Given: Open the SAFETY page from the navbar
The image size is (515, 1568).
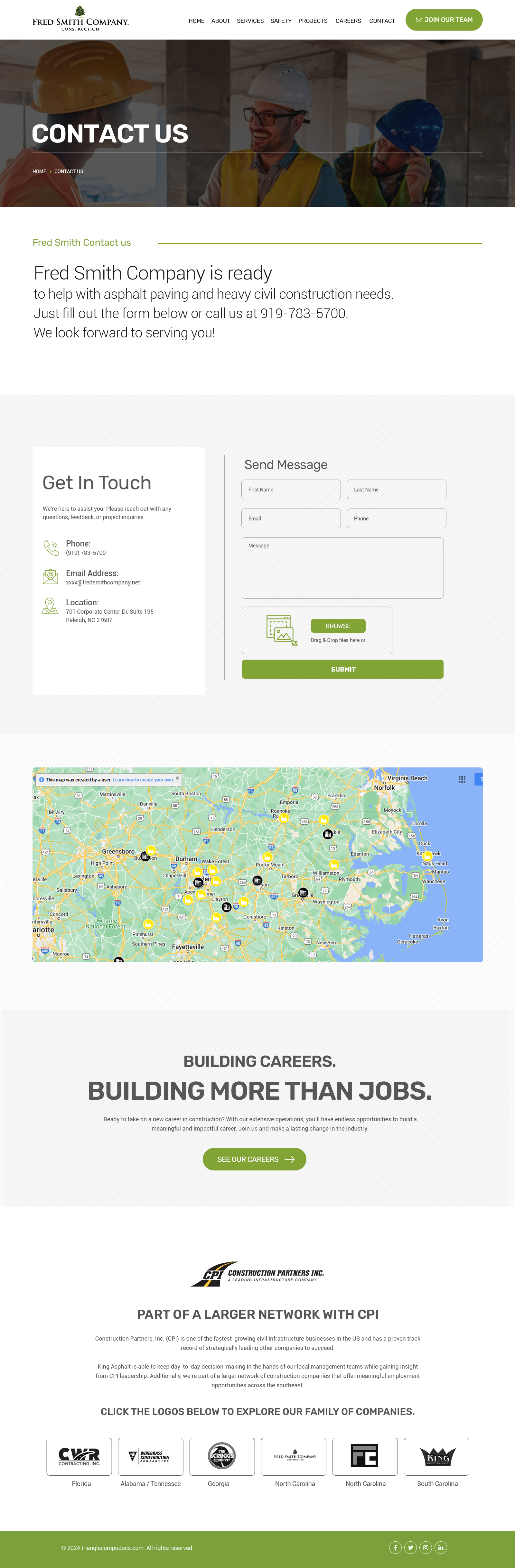Looking at the screenshot, I should click(281, 21).
